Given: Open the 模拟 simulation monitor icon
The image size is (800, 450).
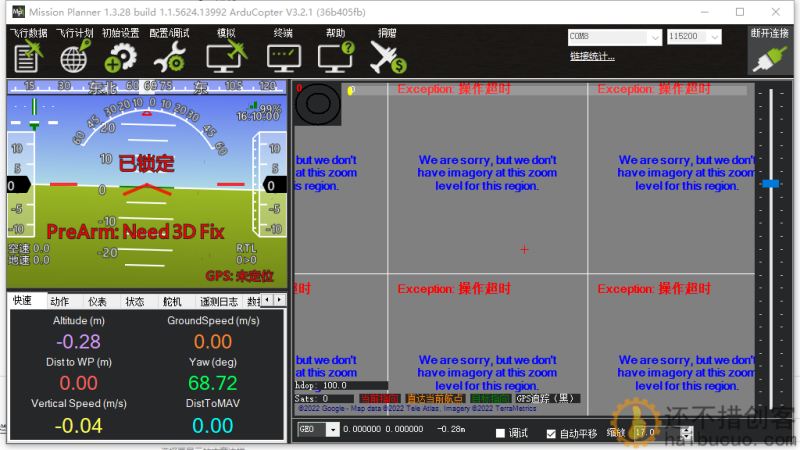Looking at the screenshot, I should point(227,57).
